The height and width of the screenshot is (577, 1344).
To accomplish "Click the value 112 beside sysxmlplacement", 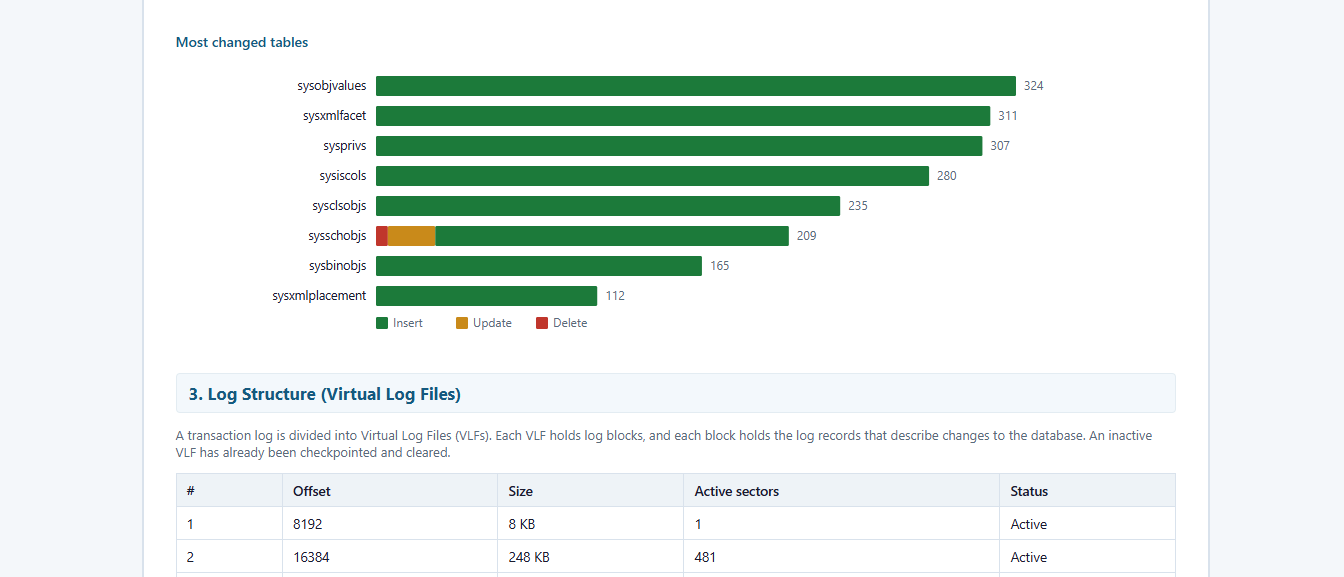I will 615,296.
